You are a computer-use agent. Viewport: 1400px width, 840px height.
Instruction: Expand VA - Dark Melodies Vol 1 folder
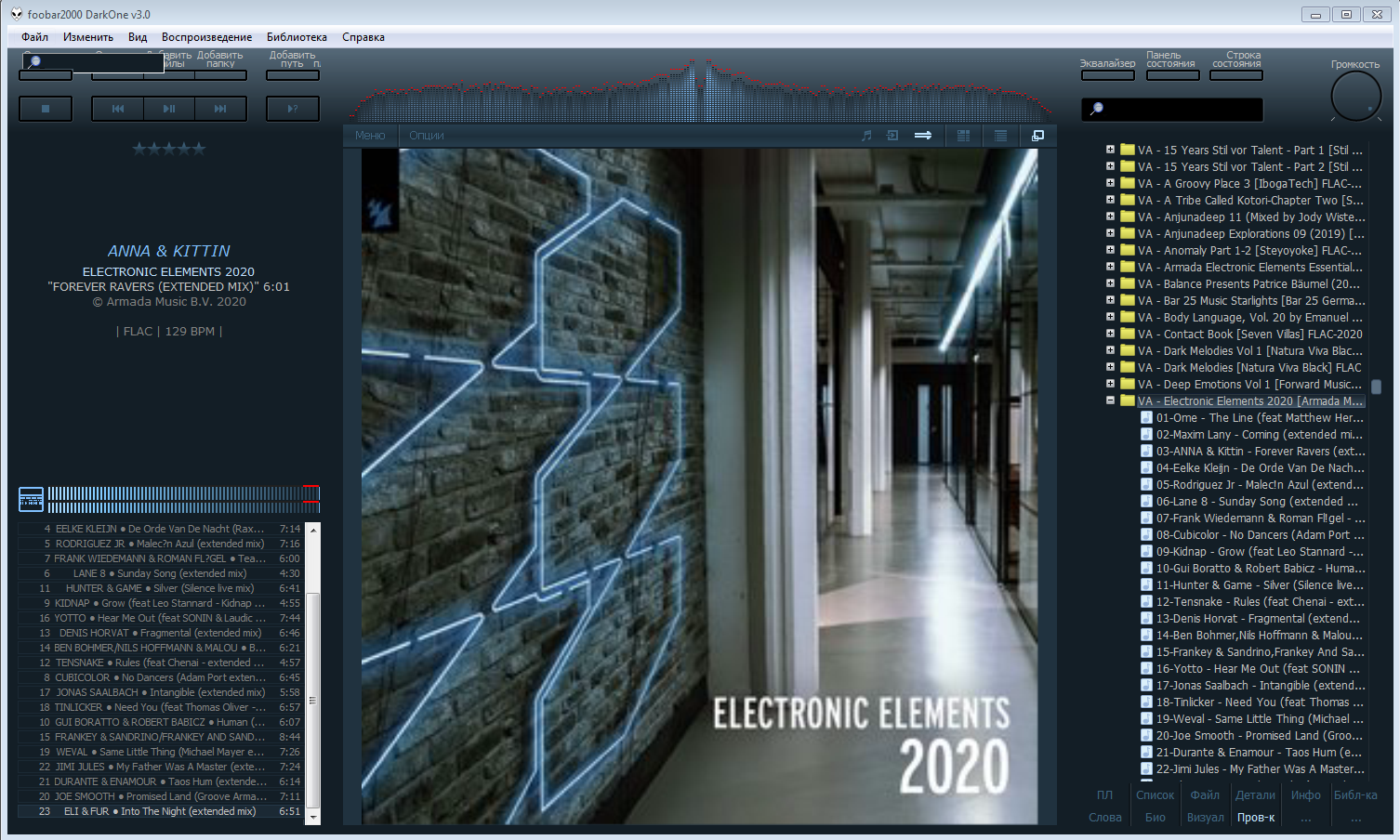click(x=1110, y=350)
